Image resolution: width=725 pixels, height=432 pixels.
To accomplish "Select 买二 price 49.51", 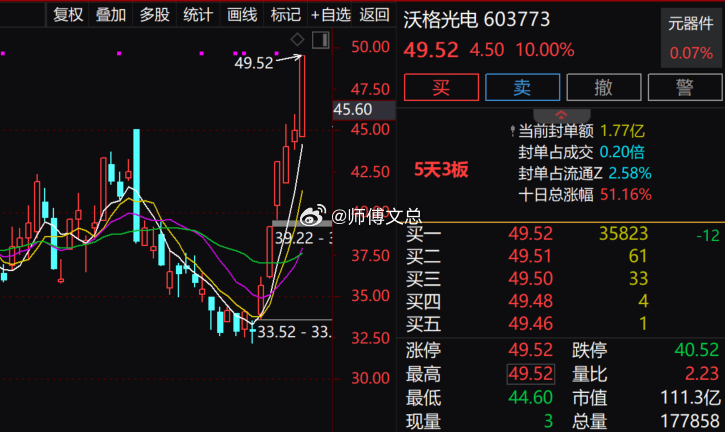I will [530, 256].
